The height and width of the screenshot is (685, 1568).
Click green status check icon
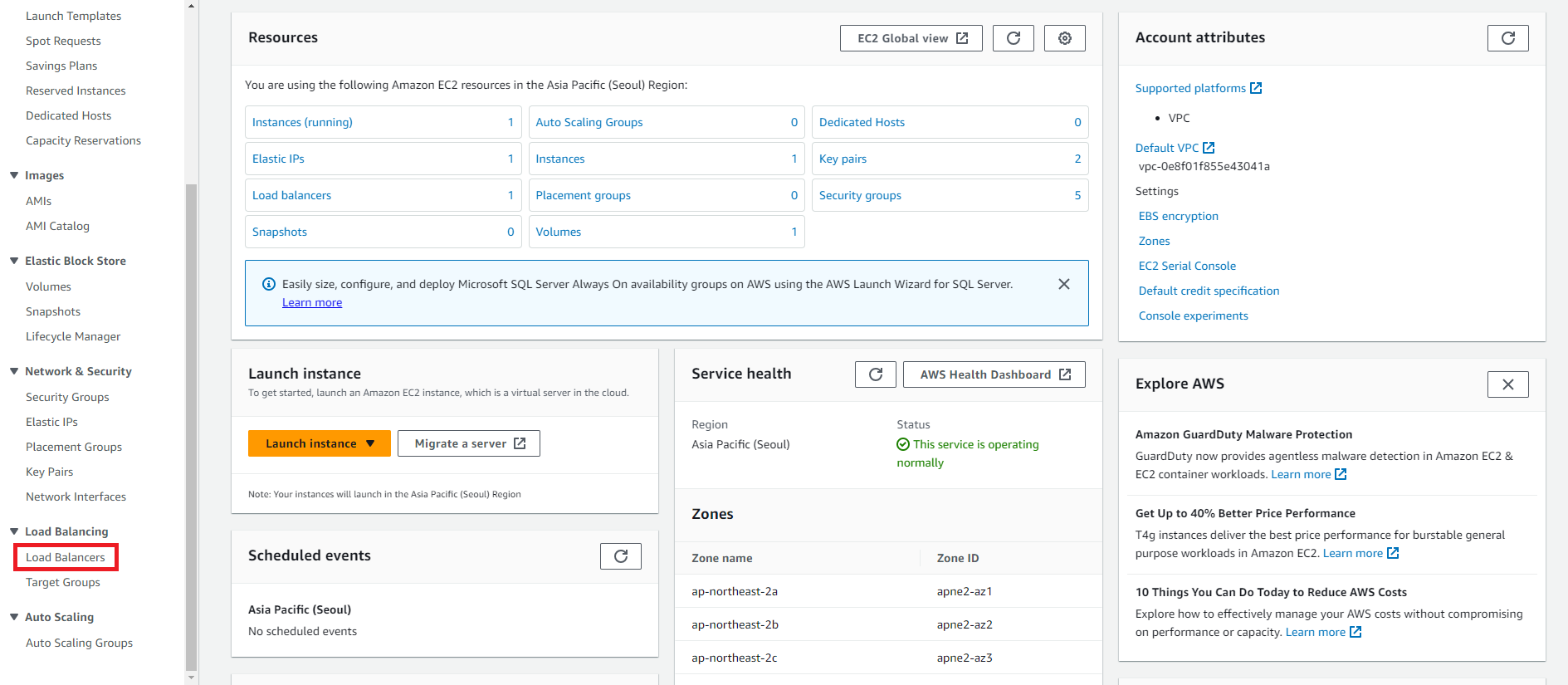point(903,444)
